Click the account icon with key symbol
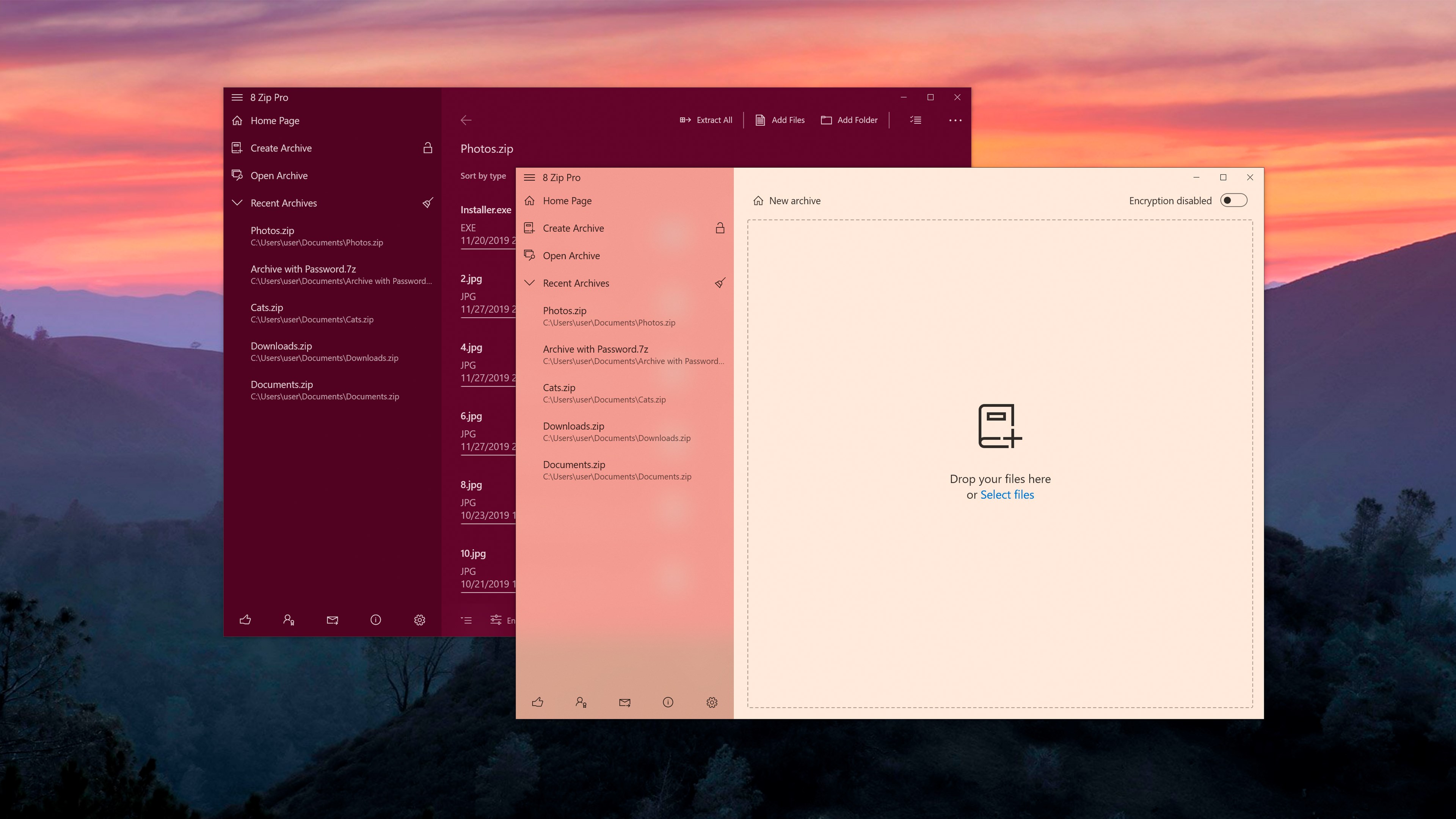Image resolution: width=1456 pixels, height=819 pixels. [581, 702]
